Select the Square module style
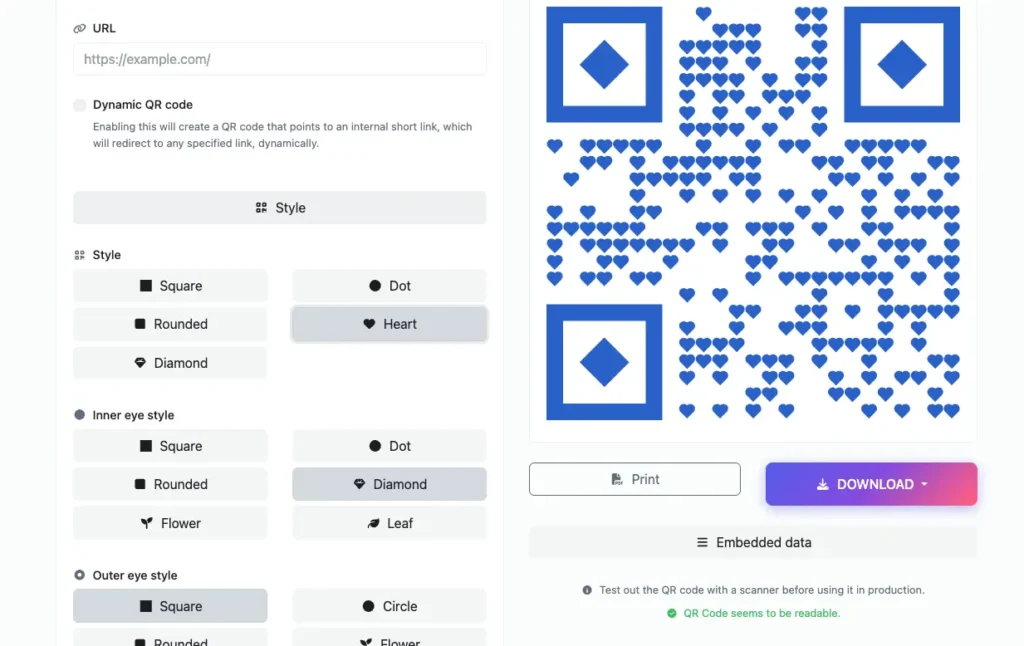The image size is (1024, 646). pyautogui.click(x=170, y=285)
